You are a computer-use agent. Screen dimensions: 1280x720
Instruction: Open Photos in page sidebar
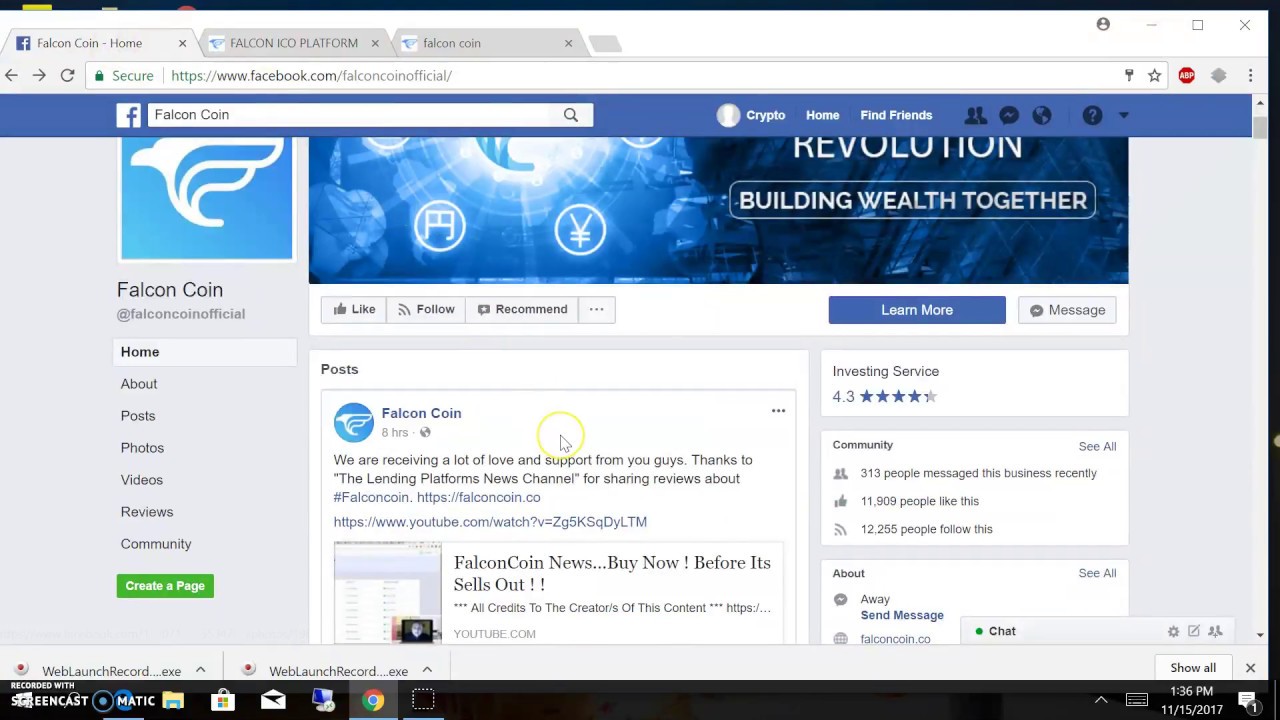click(x=142, y=448)
